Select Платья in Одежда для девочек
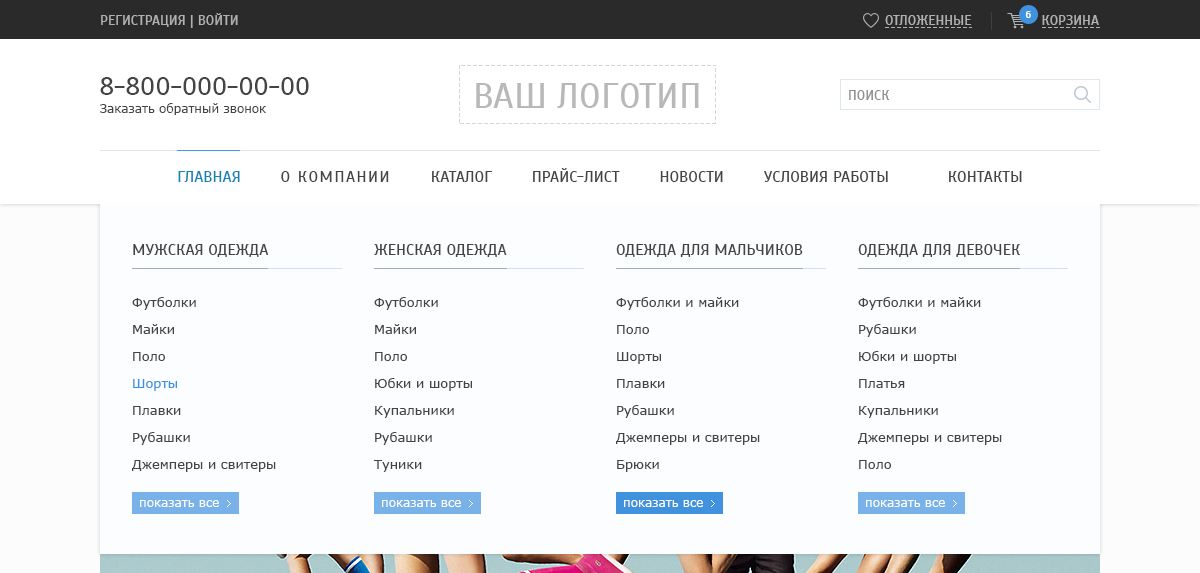Screen dimensions: 1200x573 point(881,384)
